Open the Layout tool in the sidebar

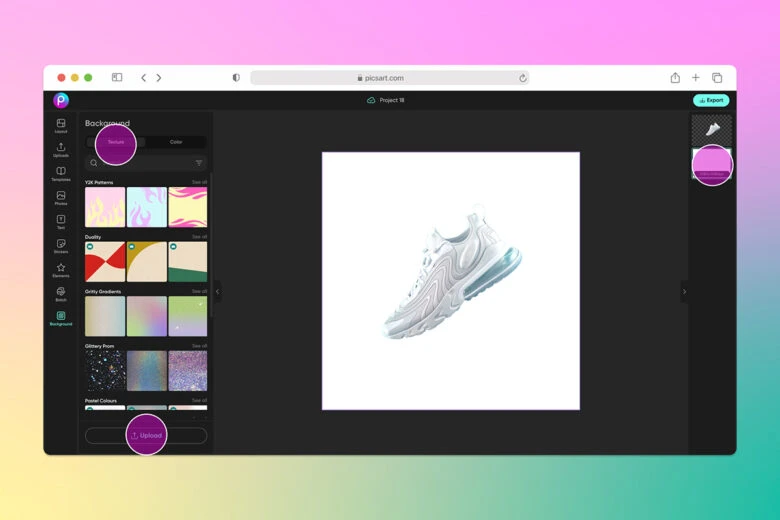tap(61, 125)
